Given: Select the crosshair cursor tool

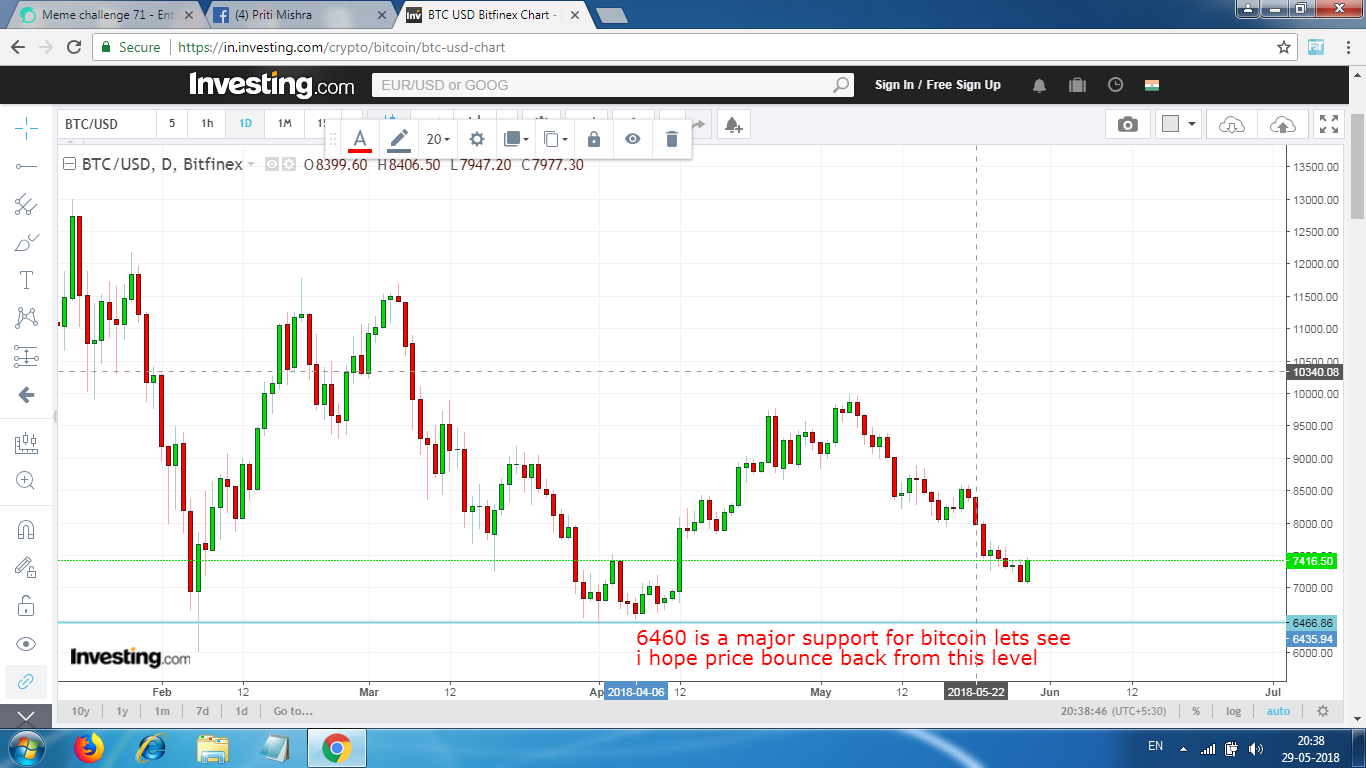Looking at the screenshot, I should [26, 127].
